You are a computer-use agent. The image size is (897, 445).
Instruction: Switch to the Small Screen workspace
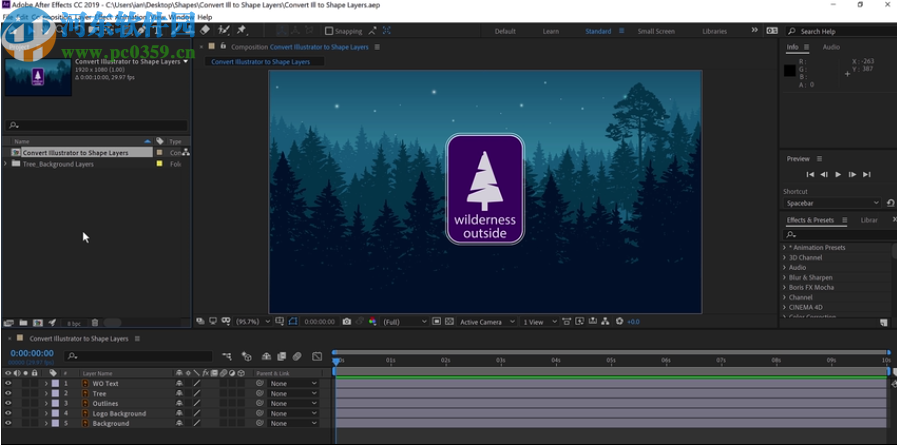coord(656,31)
